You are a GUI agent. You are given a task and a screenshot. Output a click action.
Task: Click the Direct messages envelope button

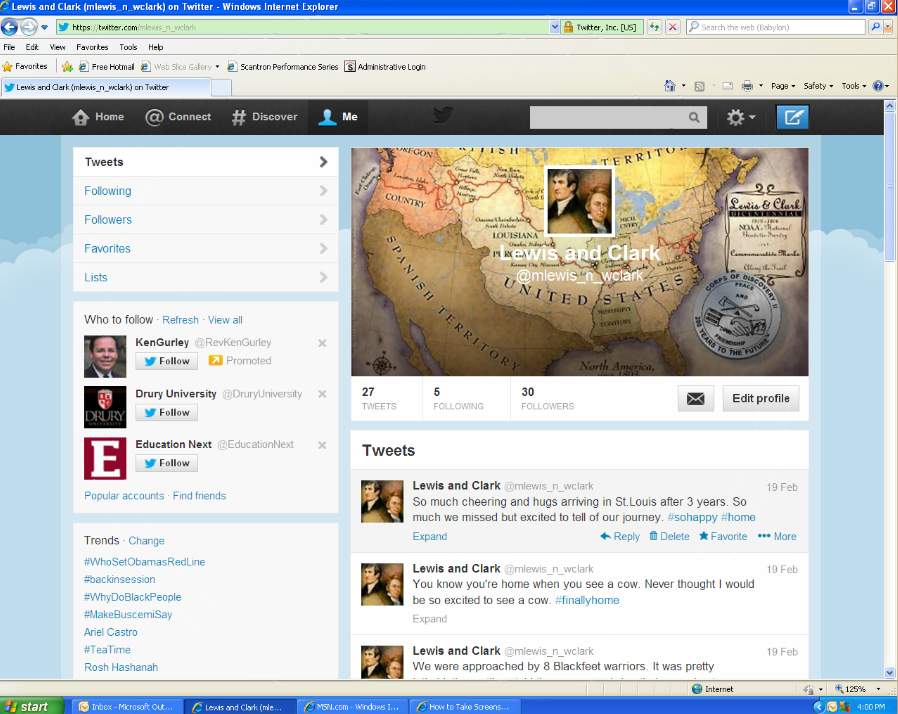pos(696,399)
